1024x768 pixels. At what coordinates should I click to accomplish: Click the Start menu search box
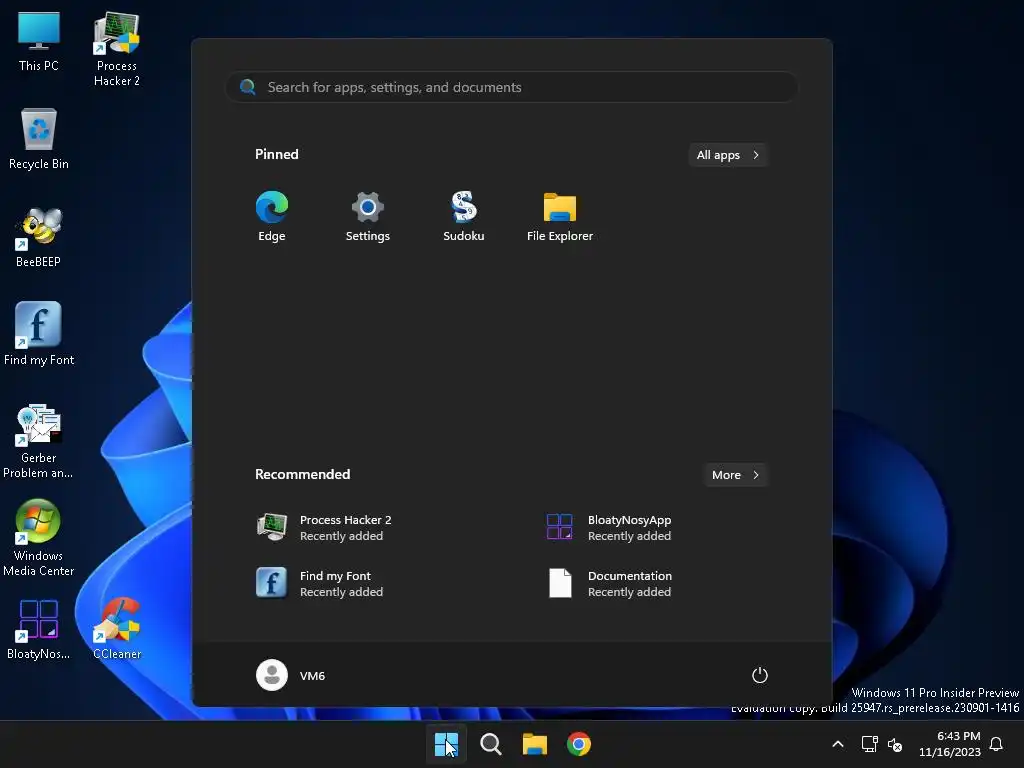tap(512, 87)
